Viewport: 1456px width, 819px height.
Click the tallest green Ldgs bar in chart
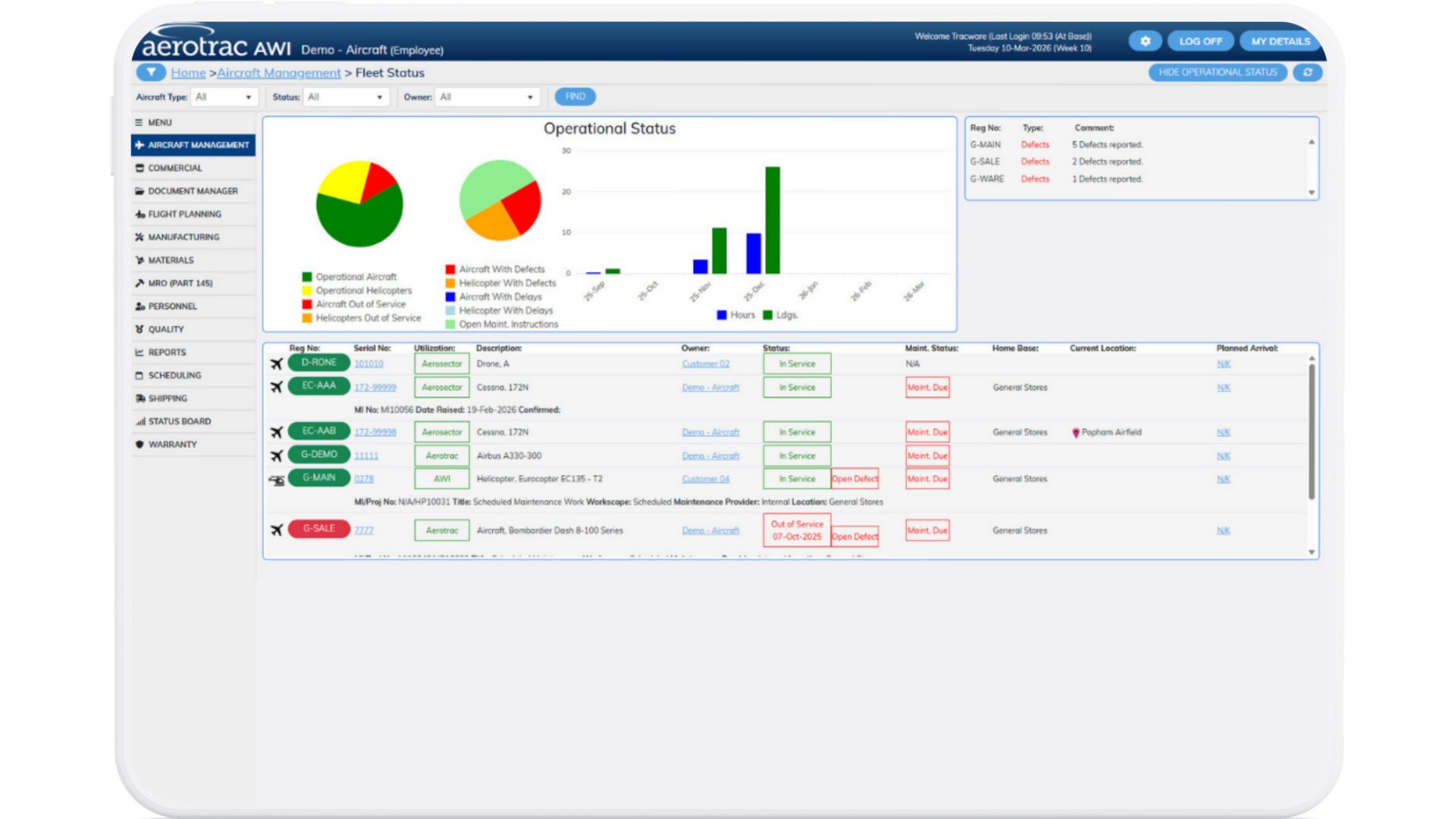click(773, 220)
